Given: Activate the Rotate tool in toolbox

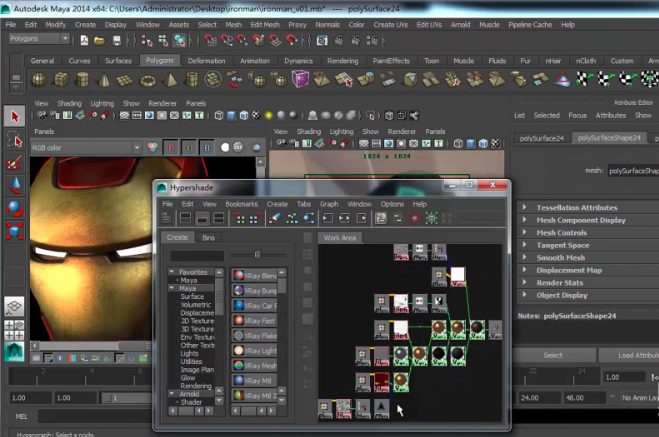Looking at the screenshot, I should (x=15, y=208).
